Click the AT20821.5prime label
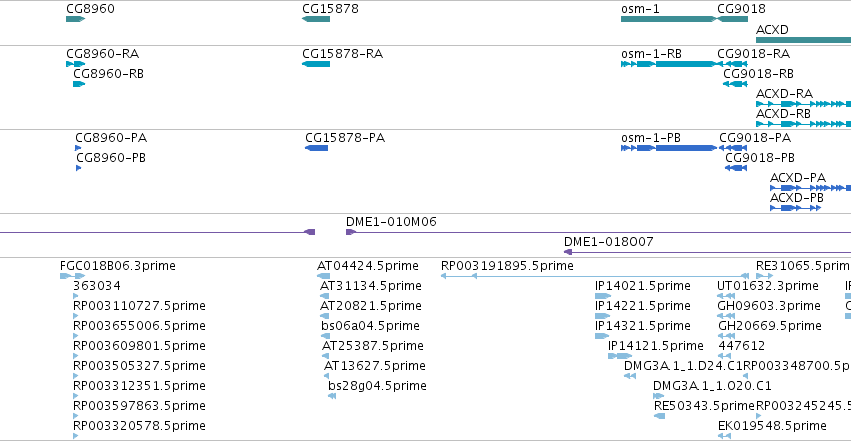Image resolution: width=851 pixels, height=441 pixels. coord(371,306)
